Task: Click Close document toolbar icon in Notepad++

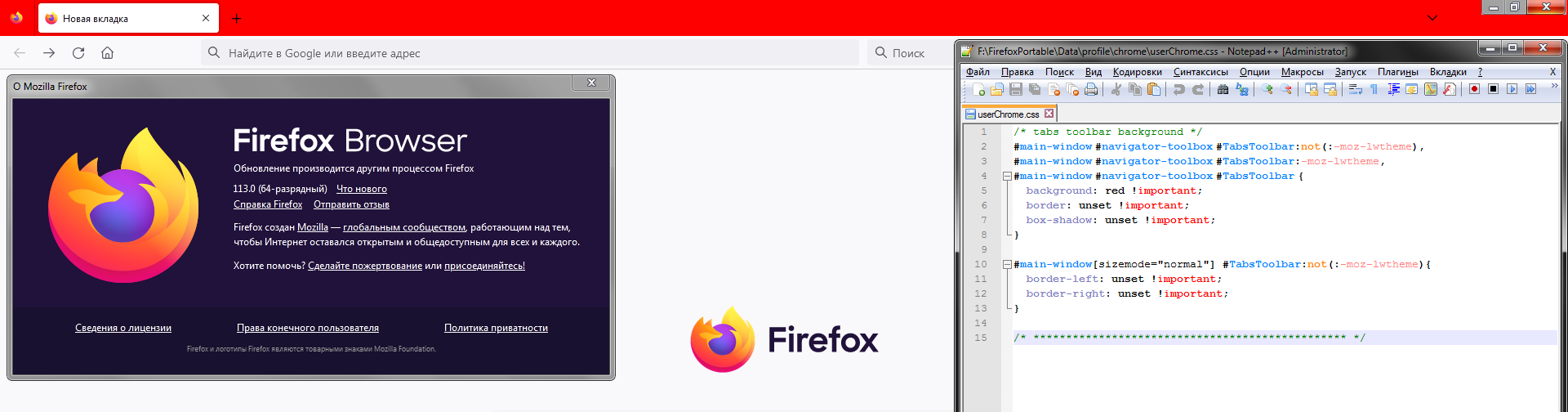Action: (x=1053, y=89)
